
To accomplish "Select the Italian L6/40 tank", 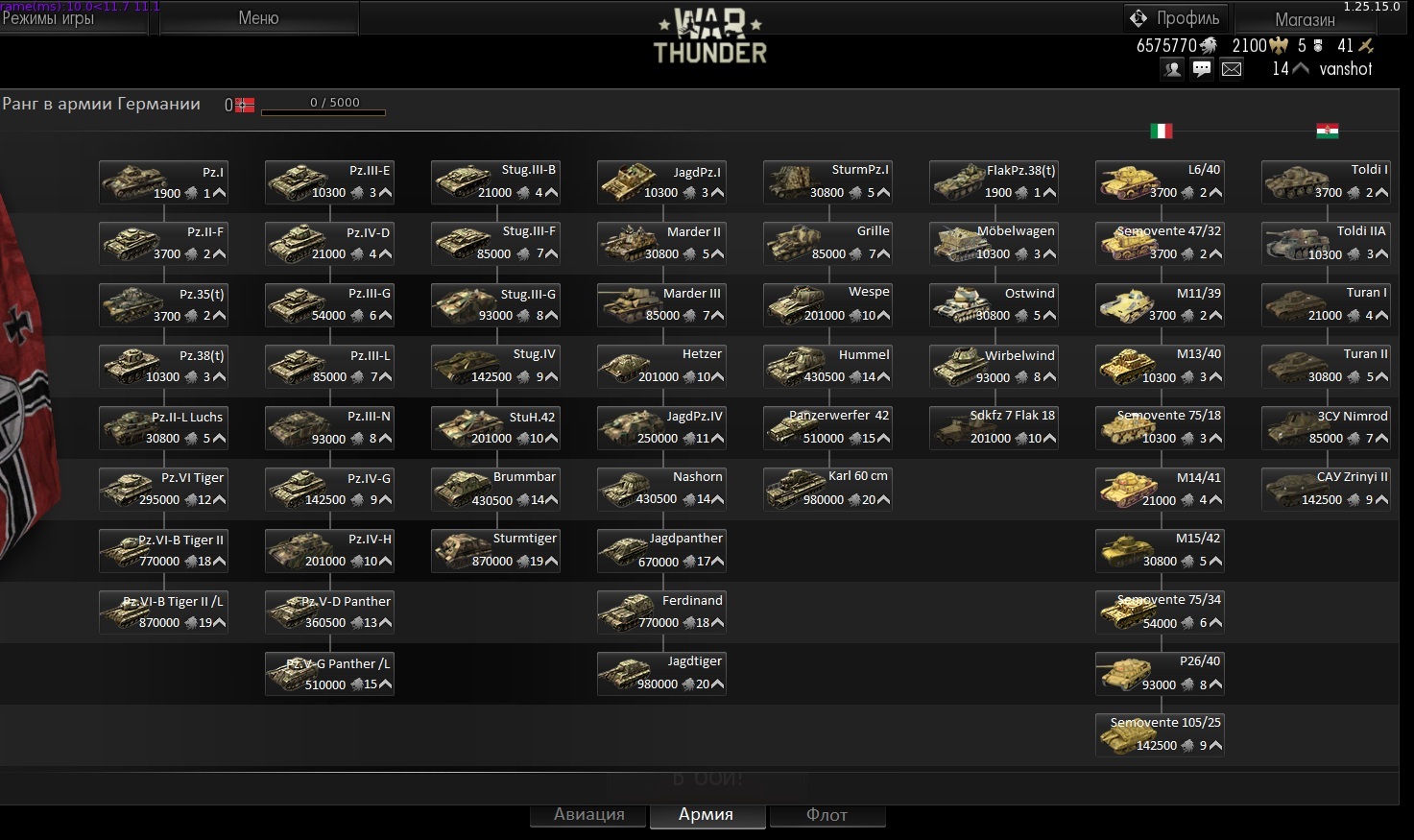I will coord(1160,182).
